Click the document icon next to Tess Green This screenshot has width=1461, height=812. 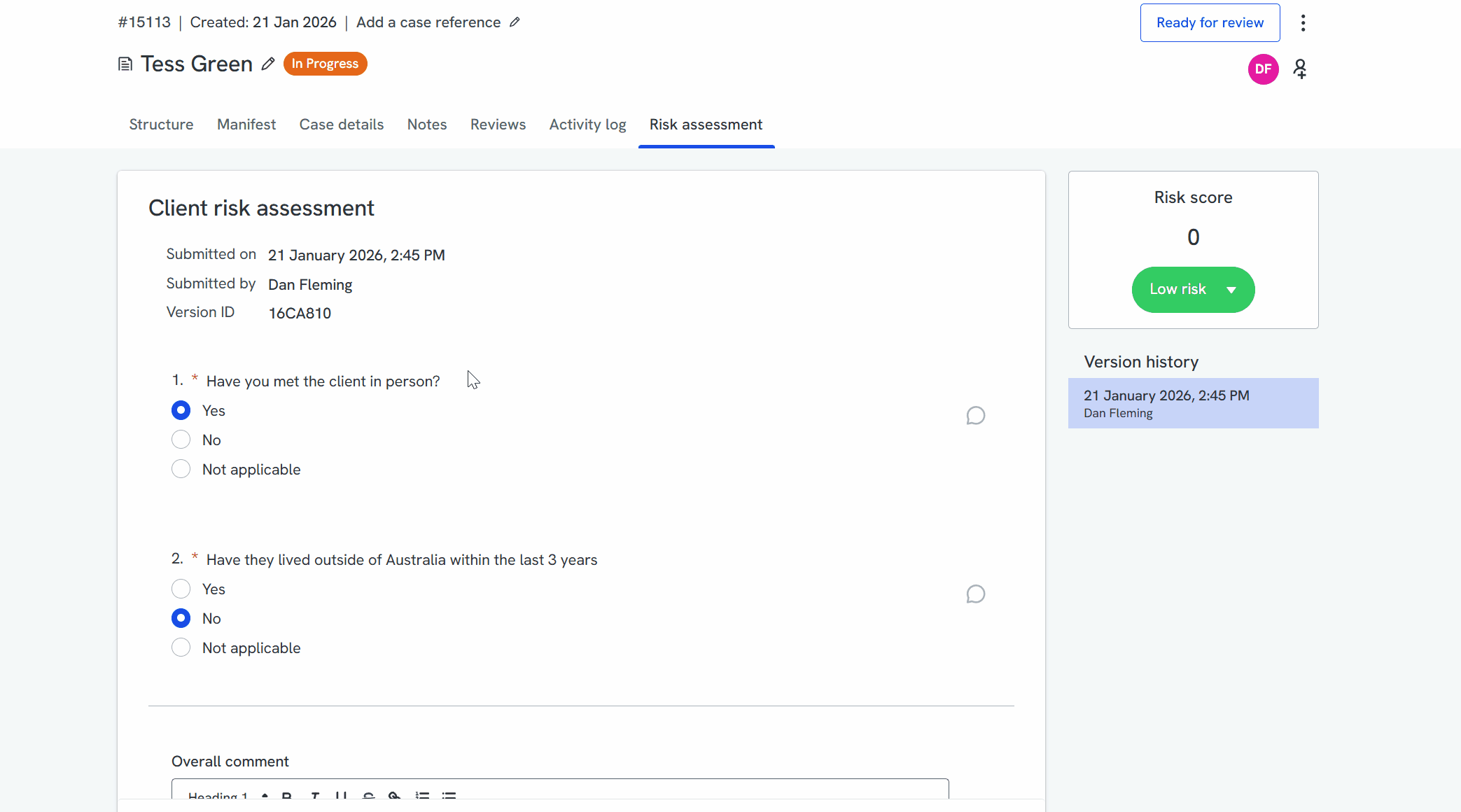click(125, 64)
